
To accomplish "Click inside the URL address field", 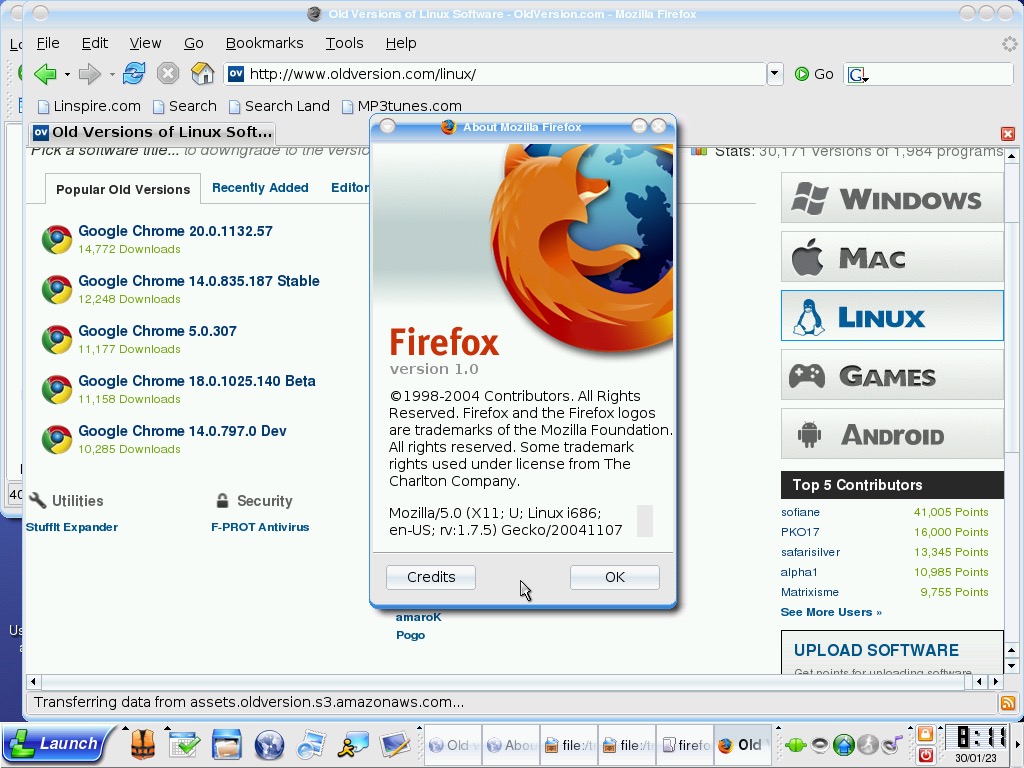I will tap(500, 74).
